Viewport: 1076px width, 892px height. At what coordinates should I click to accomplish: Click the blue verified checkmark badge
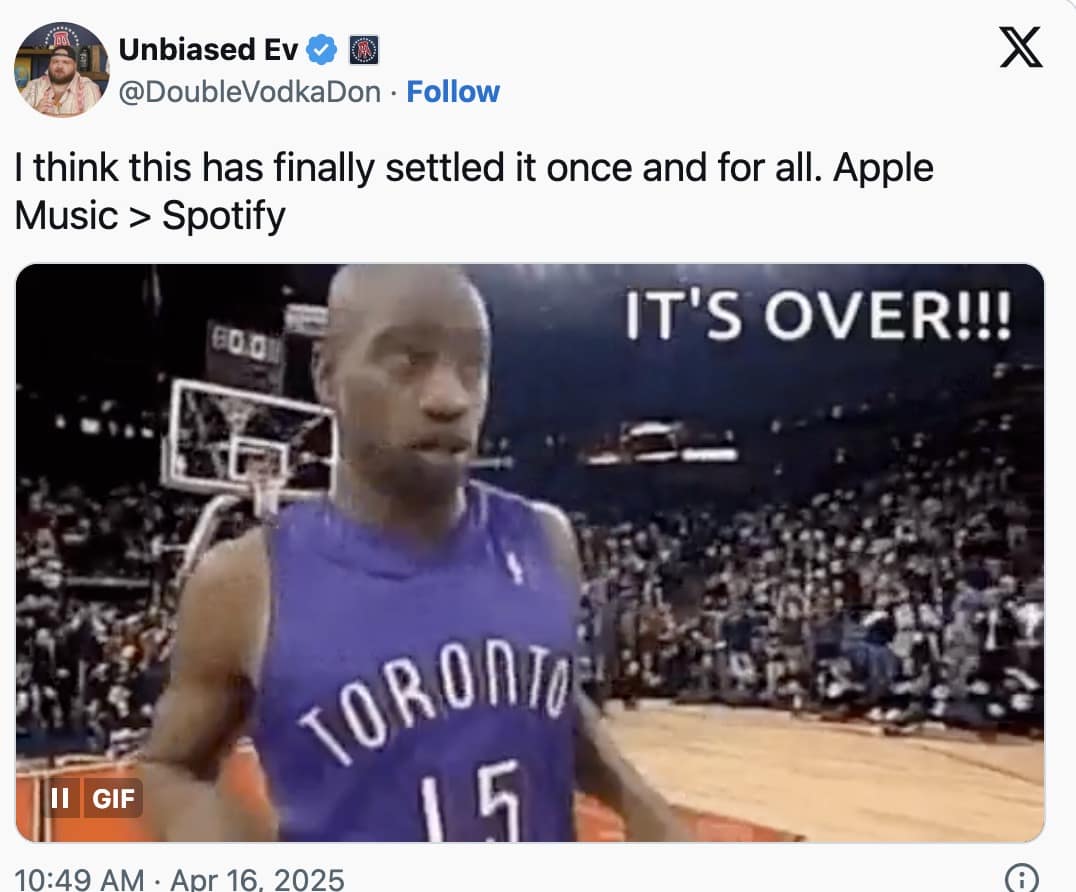coord(321,50)
